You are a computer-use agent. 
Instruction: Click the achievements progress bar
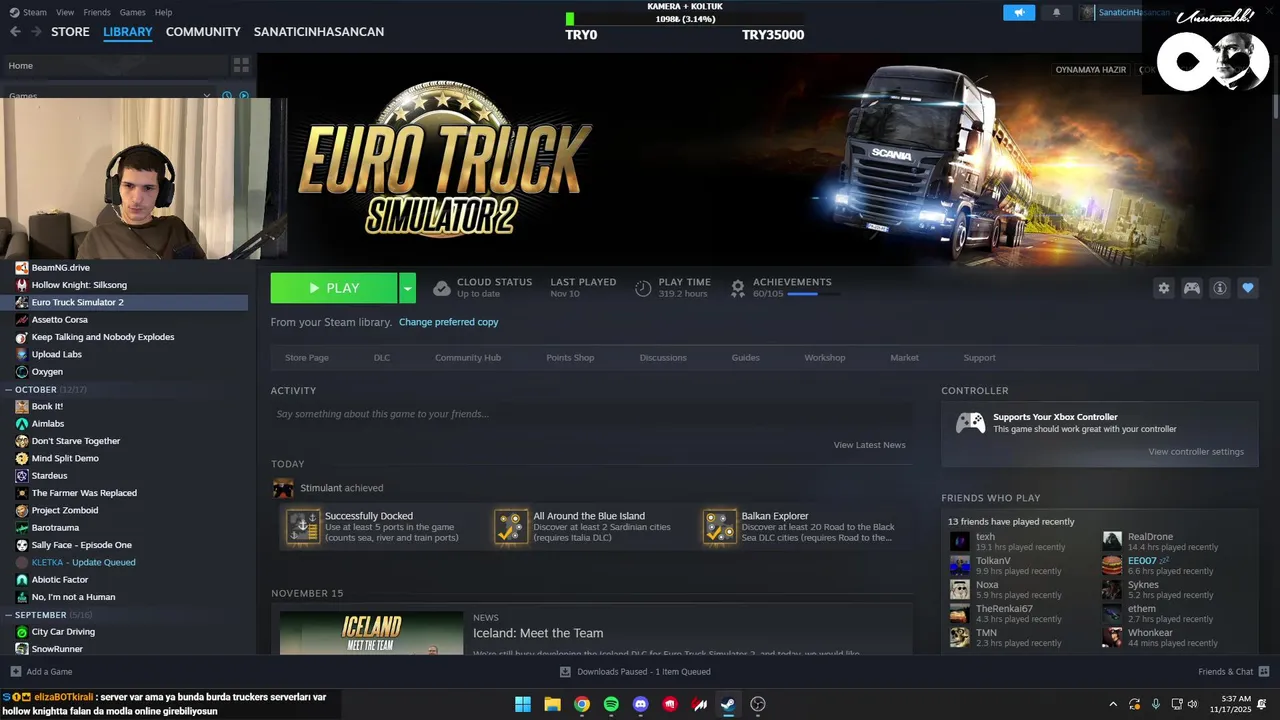(814, 294)
